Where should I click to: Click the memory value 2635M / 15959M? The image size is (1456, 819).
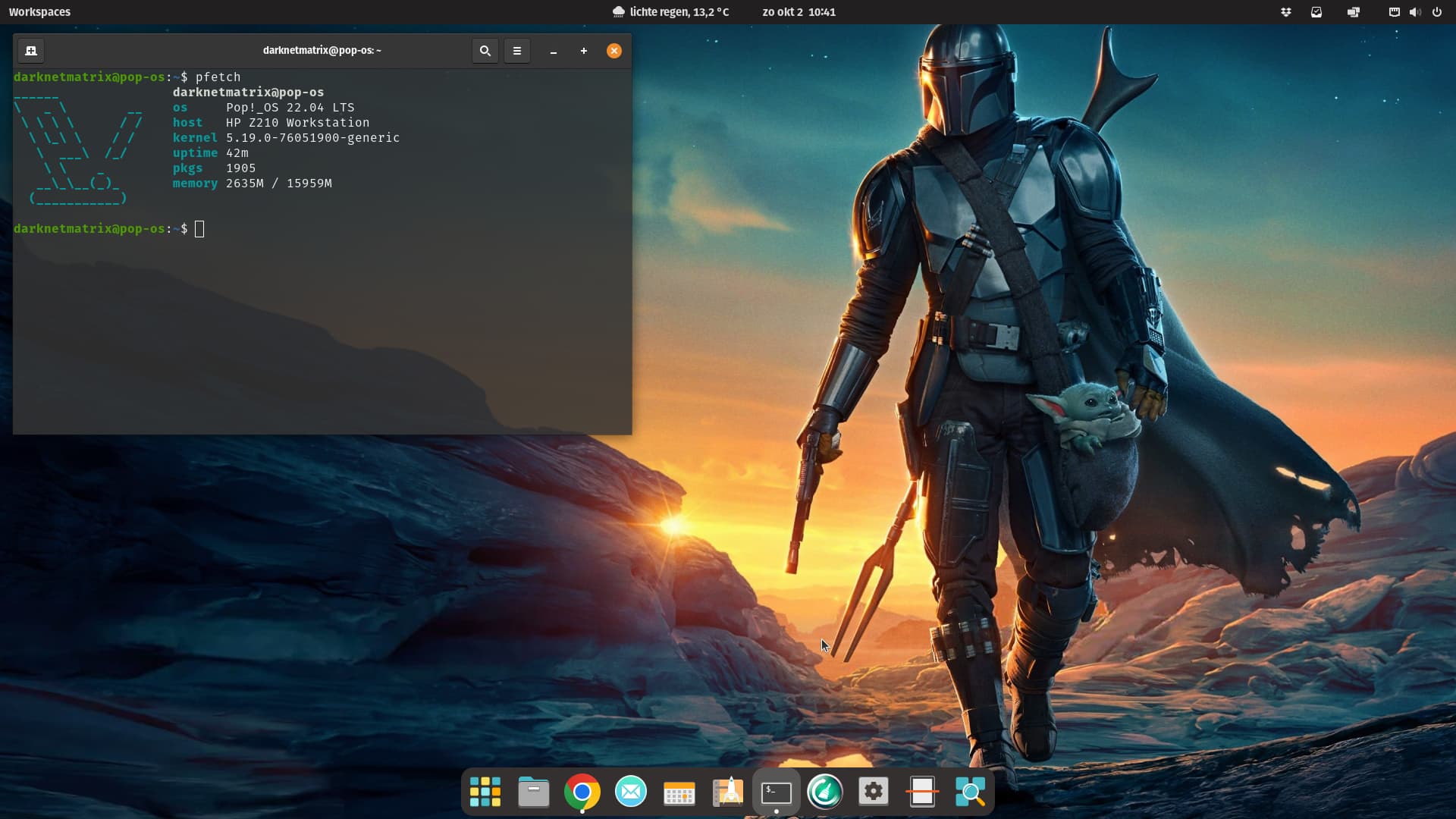pyautogui.click(x=279, y=184)
